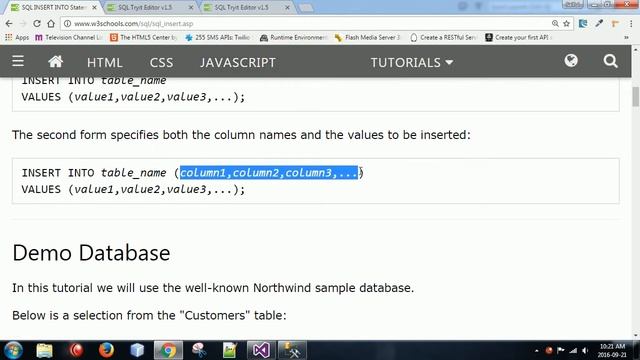The image size is (640, 360).
Task: Switch to SQL INSERT INTO Statement tab
Action: pos(53,7)
